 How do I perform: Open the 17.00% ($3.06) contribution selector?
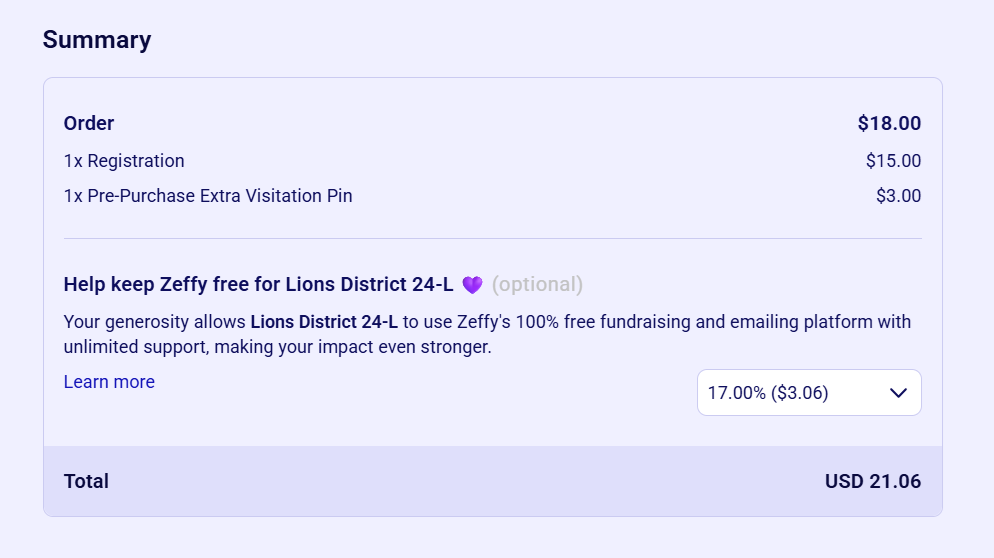tap(768, 393)
